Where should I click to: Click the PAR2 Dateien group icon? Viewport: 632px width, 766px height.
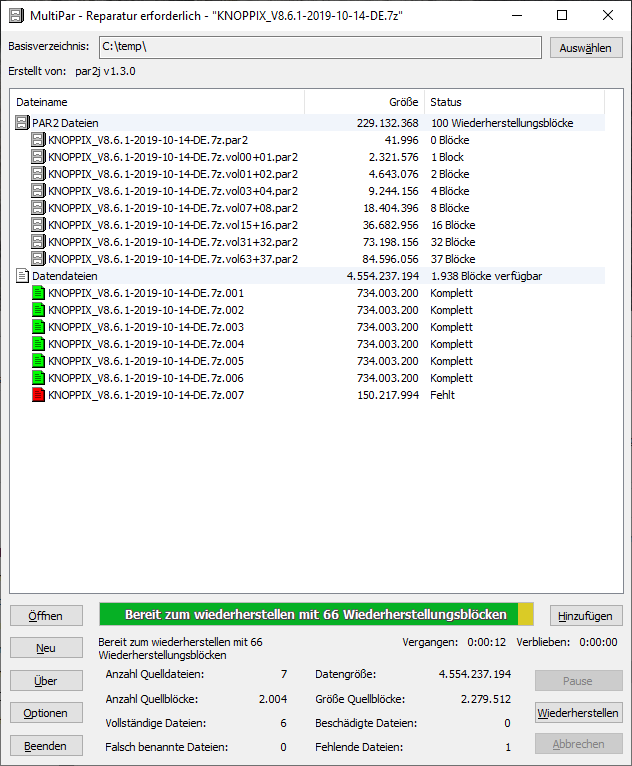tap(22, 123)
